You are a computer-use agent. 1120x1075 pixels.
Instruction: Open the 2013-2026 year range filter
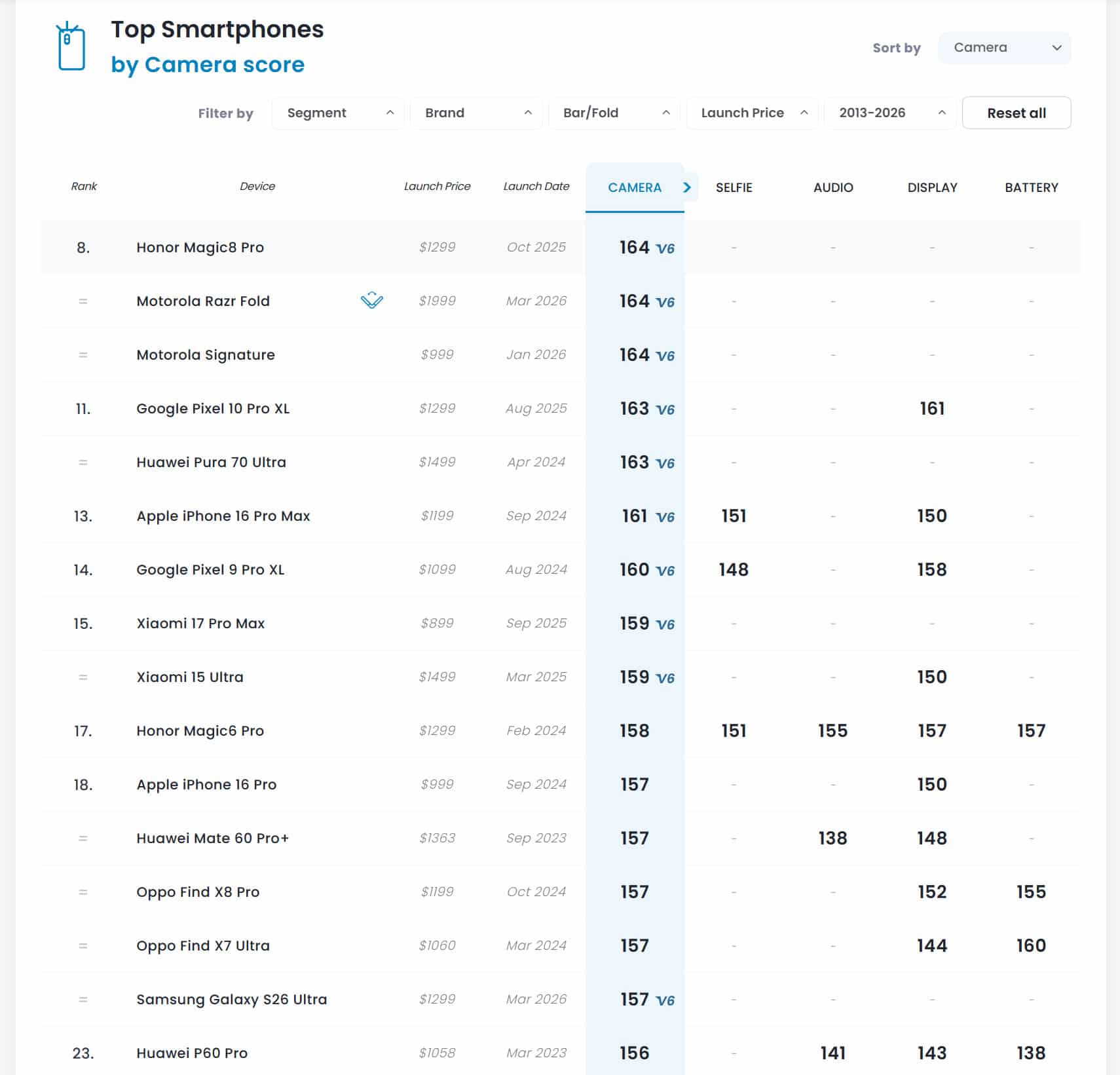click(890, 113)
